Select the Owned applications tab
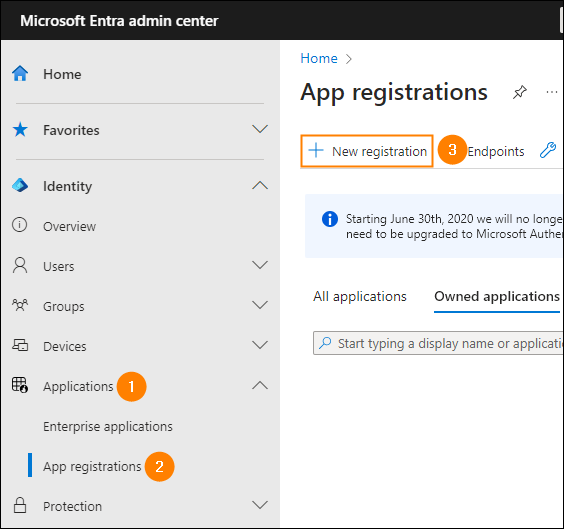Screen dimensions: 564x529 click(x=497, y=297)
